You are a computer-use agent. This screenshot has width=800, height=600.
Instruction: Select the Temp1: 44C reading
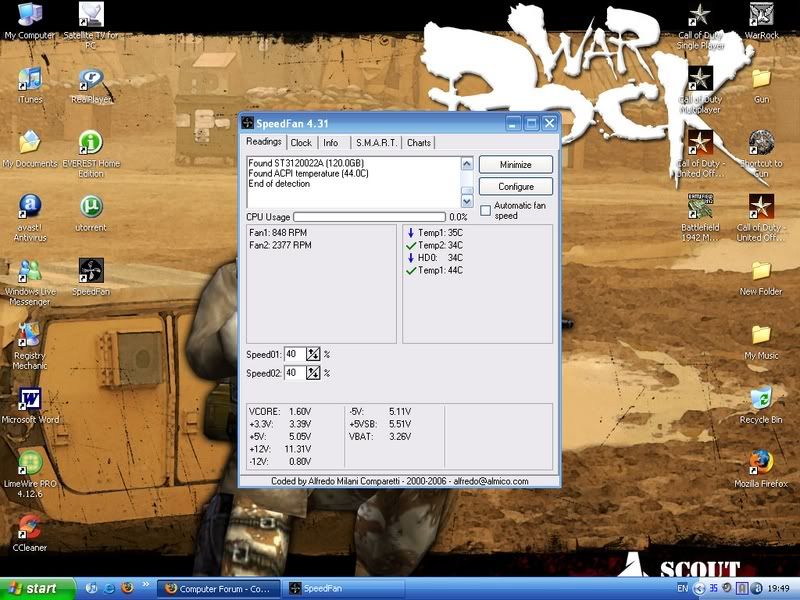click(x=434, y=270)
